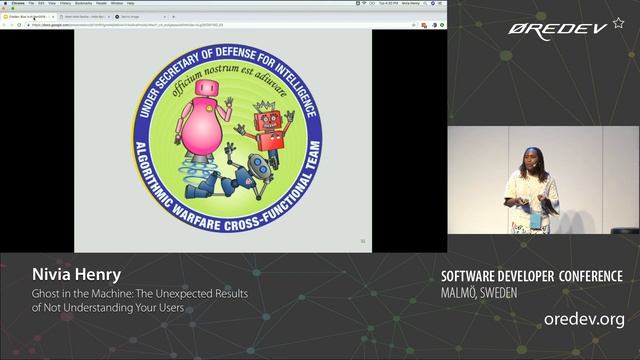Open the Window menu
Viewport: 640px width, 360px height.
click(117, 3)
